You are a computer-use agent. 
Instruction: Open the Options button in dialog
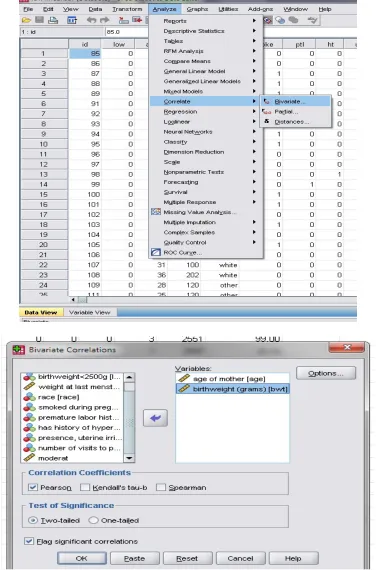pos(325,373)
